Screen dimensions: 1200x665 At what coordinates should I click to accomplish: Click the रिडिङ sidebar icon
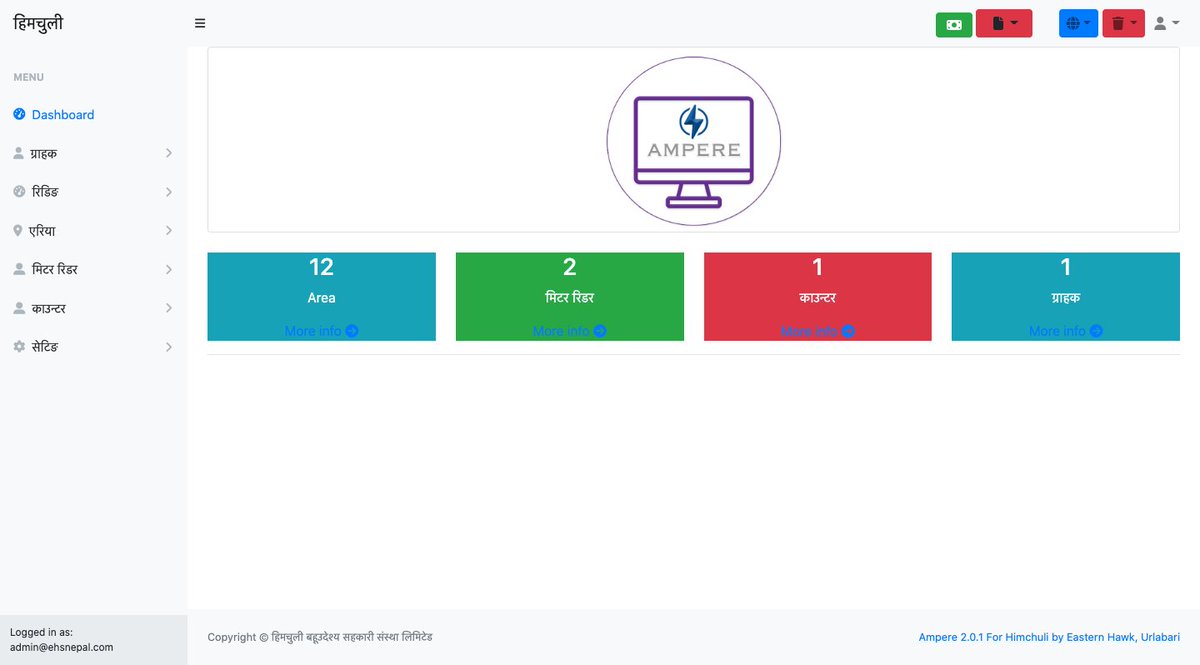coord(19,191)
